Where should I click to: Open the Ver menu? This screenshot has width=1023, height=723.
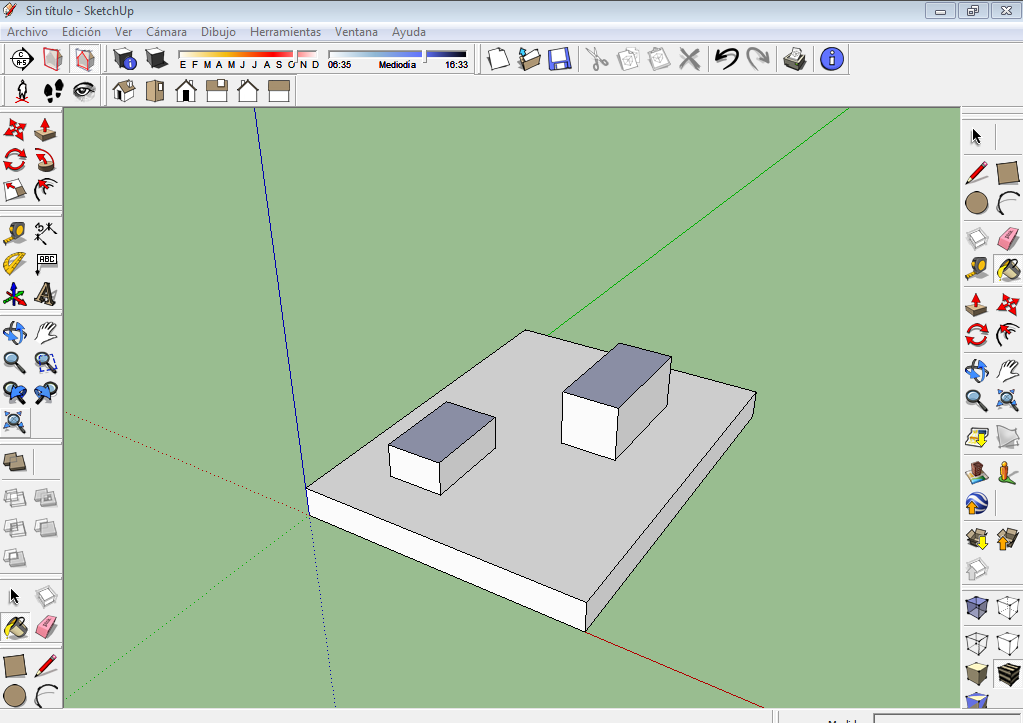pyautogui.click(x=123, y=32)
